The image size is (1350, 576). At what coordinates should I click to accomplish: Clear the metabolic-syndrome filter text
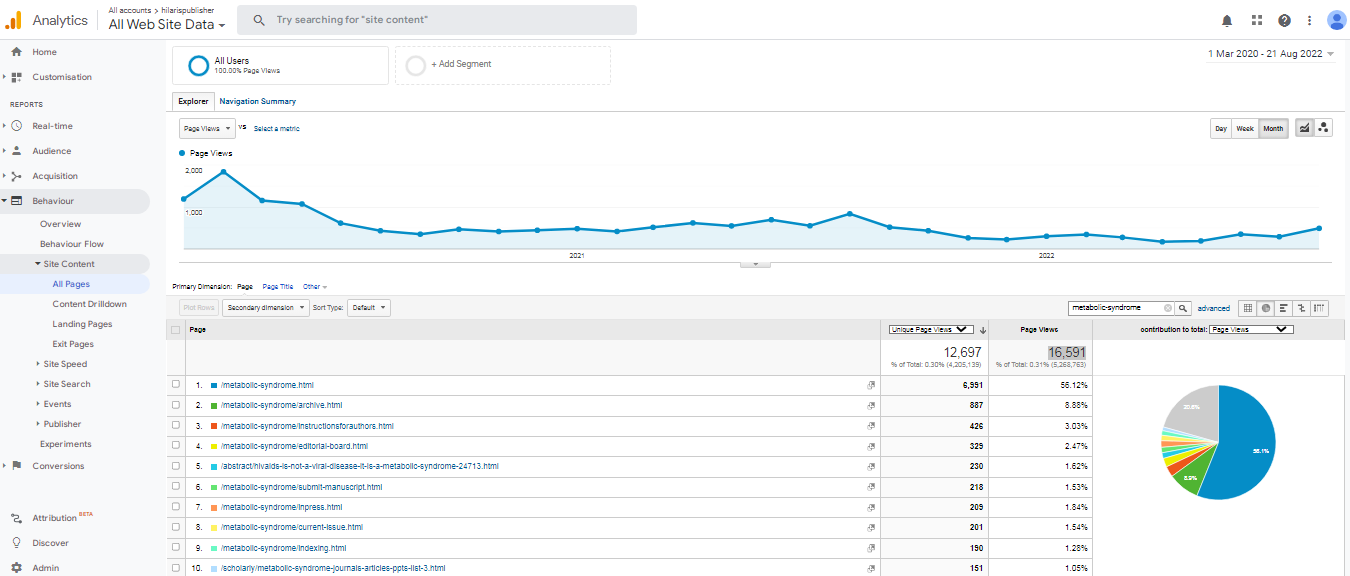pos(1166,308)
